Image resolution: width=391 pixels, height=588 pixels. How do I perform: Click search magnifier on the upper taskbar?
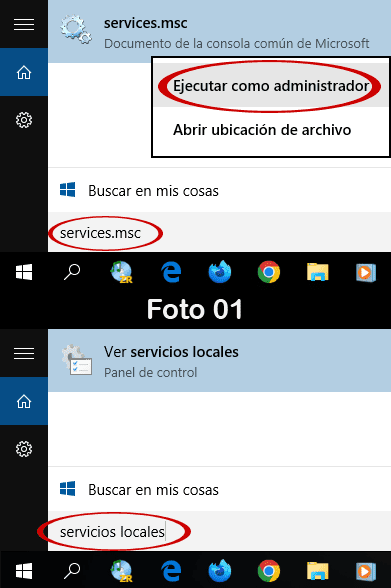(x=72, y=272)
